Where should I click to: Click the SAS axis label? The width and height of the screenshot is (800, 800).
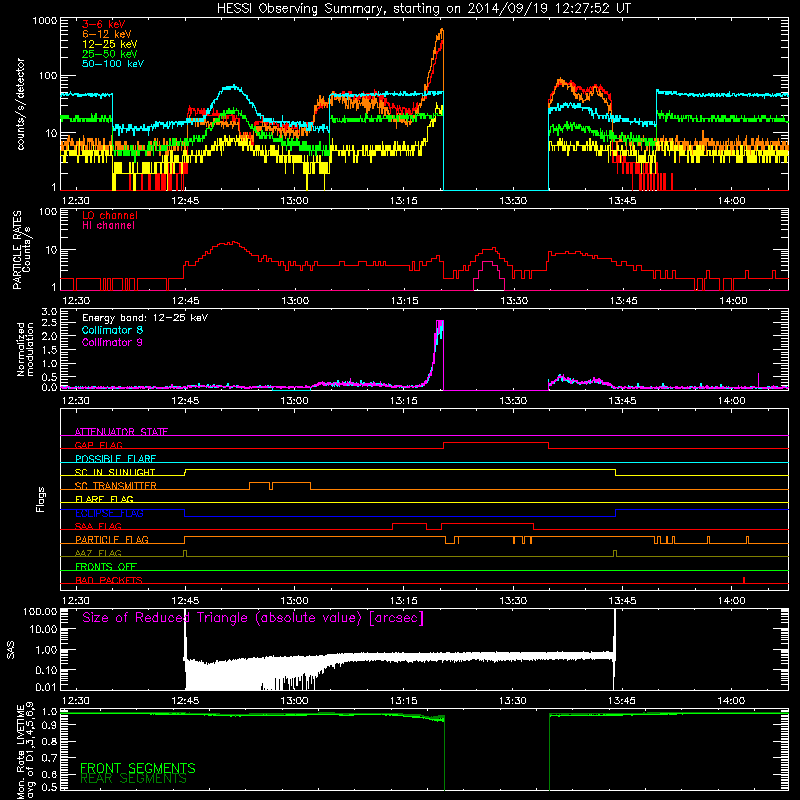pyautogui.click(x=11, y=649)
